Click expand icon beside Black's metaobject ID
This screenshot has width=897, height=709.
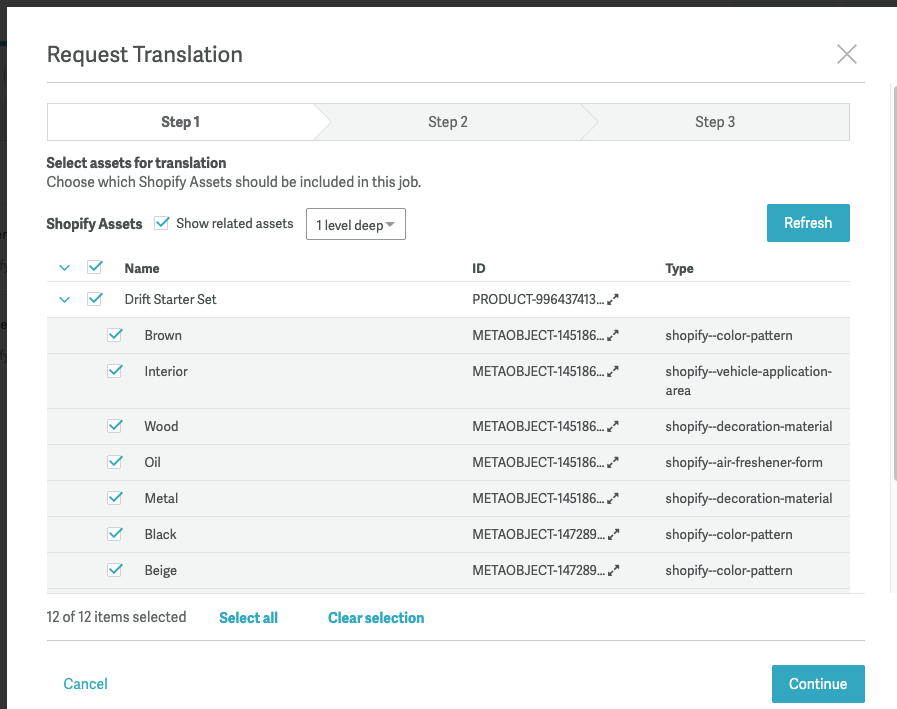coord(613,535)
